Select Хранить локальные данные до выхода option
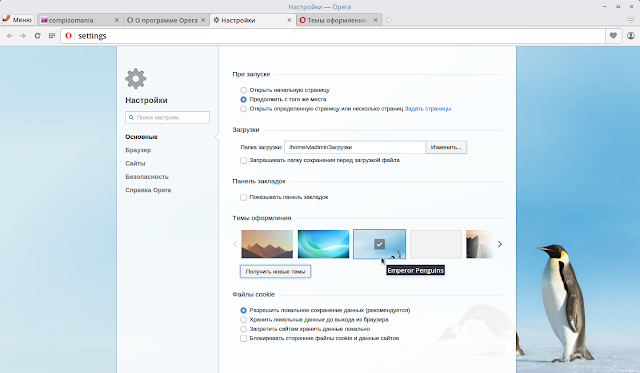 pyautogui.click(x=243, y=320)
